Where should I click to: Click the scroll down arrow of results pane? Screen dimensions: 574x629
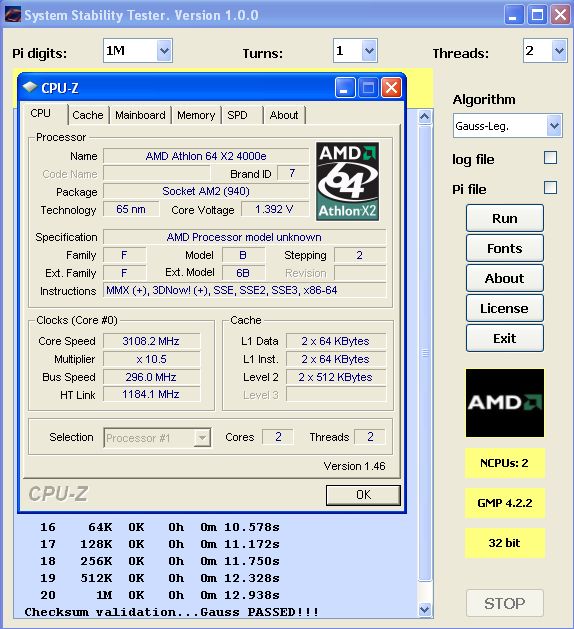click(425, 609)
